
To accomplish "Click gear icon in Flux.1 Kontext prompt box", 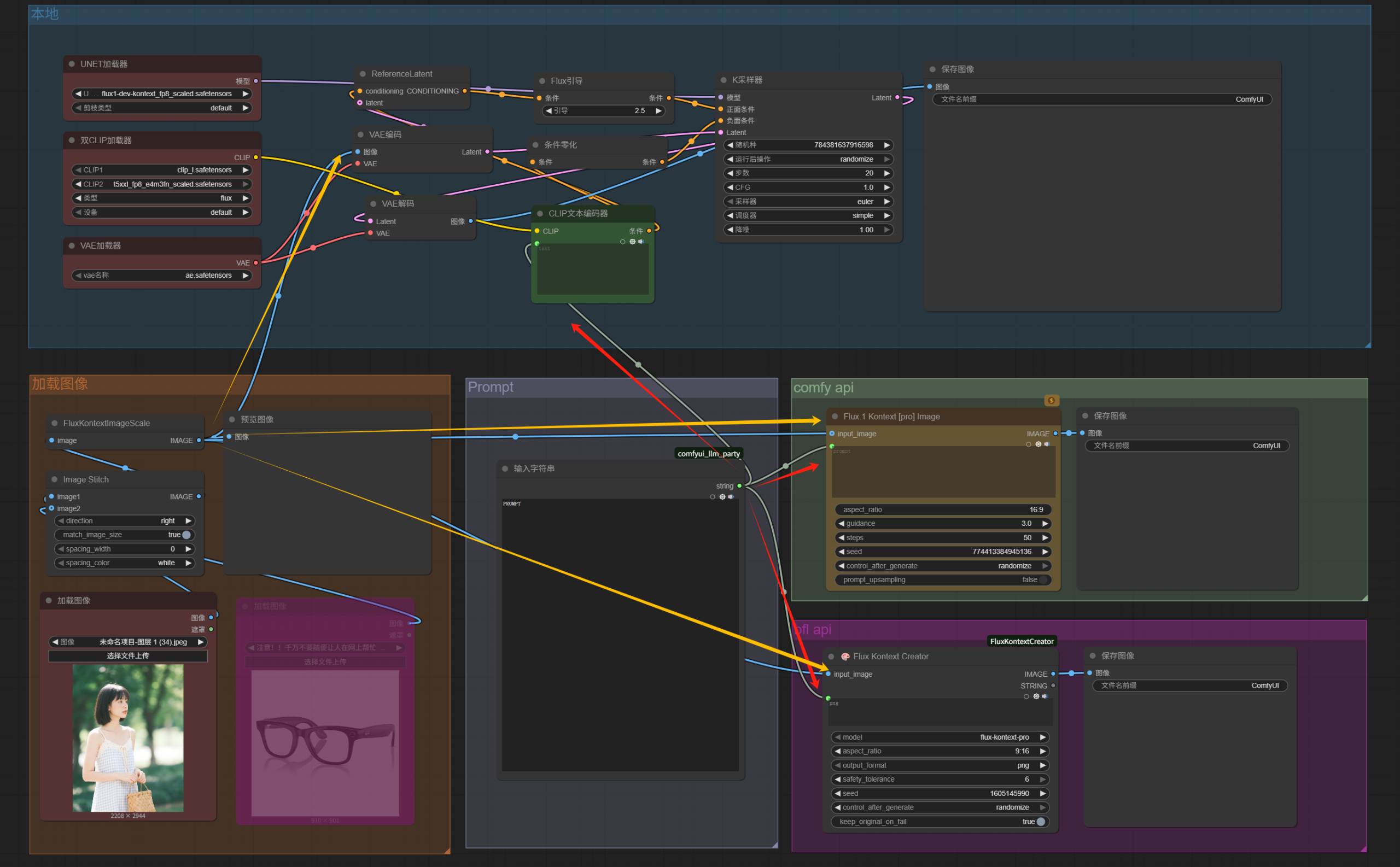I will (x=1038, y=444).
